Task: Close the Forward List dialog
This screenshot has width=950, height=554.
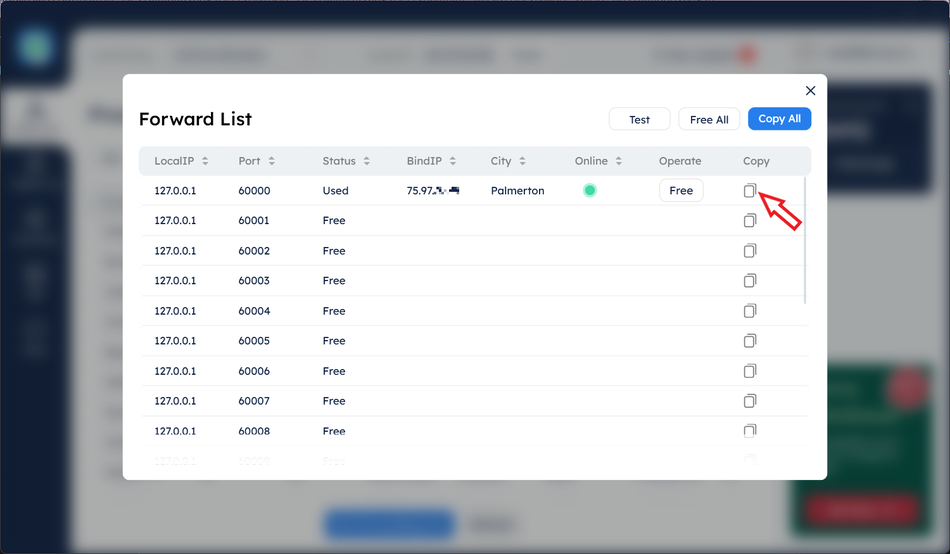Action: 810,91
